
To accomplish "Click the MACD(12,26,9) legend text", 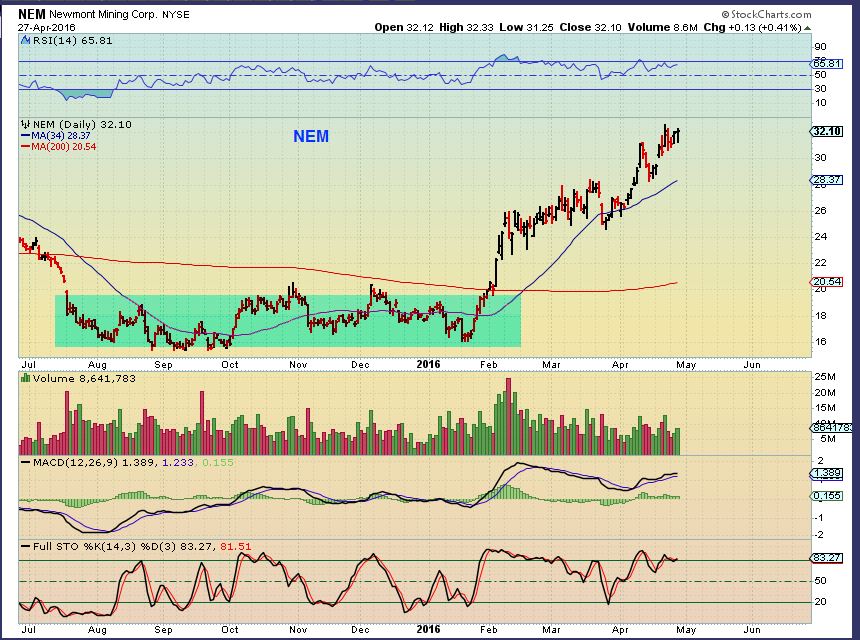I will [75, 462].
